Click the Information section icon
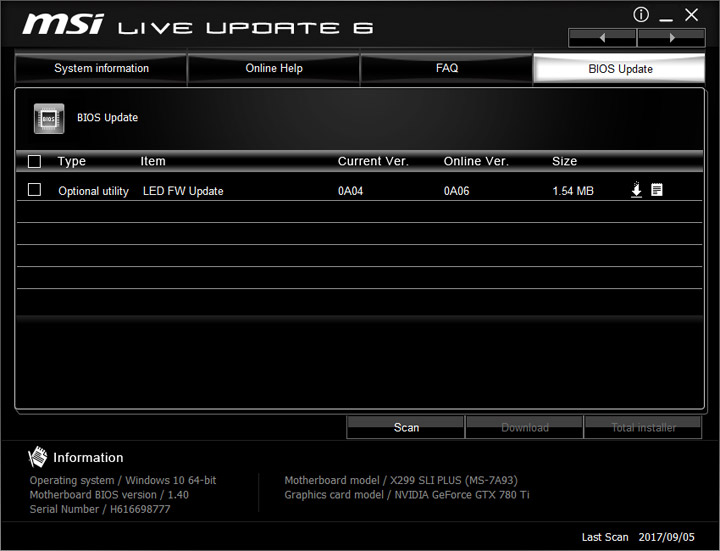Image resolution: width=720 pixels, height=551 pixels. (x=38, y=457)
